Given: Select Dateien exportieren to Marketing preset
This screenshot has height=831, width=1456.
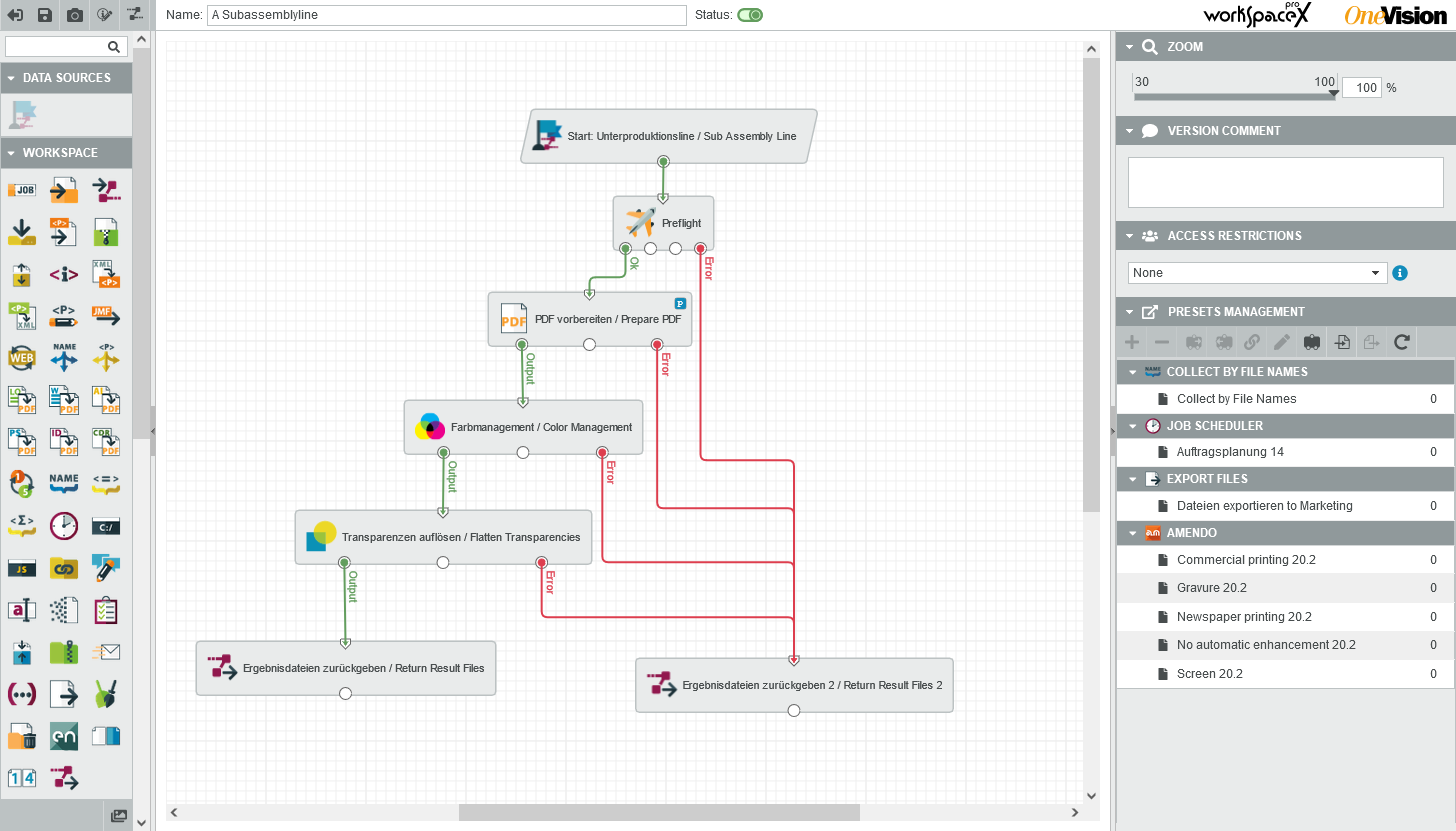Looking at the screenshot, I should click(x=1264, y=506).
